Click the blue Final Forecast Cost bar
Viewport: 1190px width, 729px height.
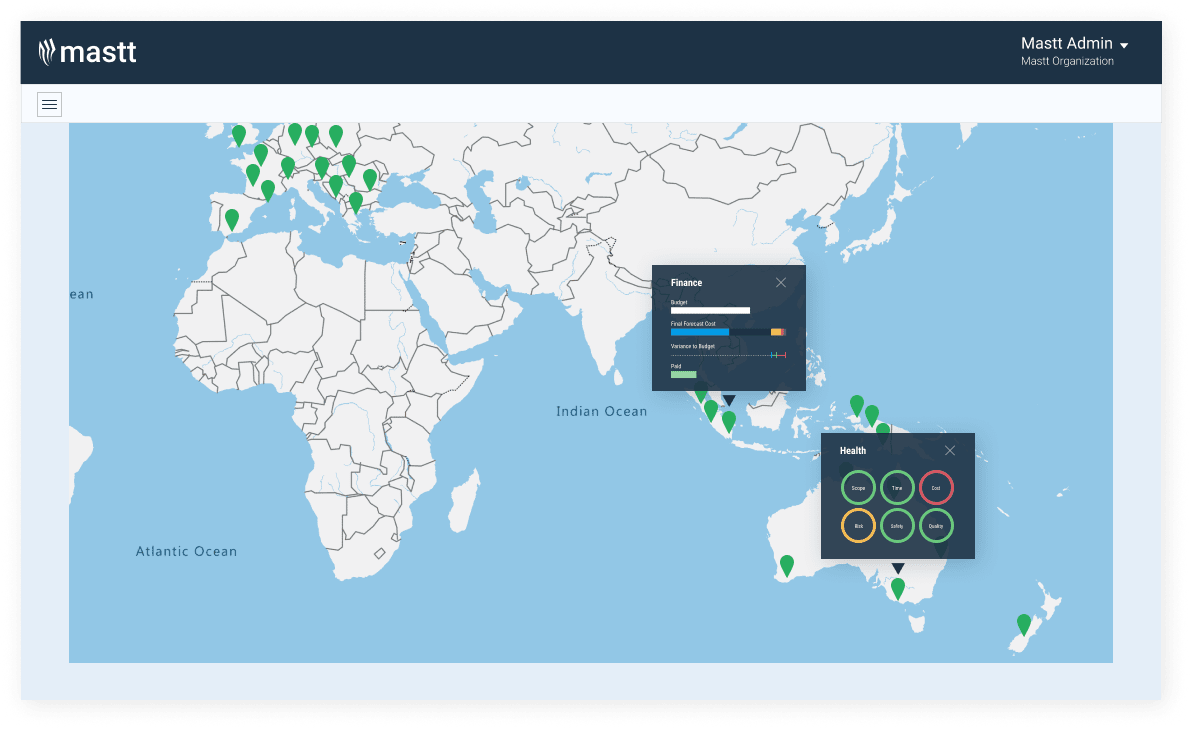[700, 332]
